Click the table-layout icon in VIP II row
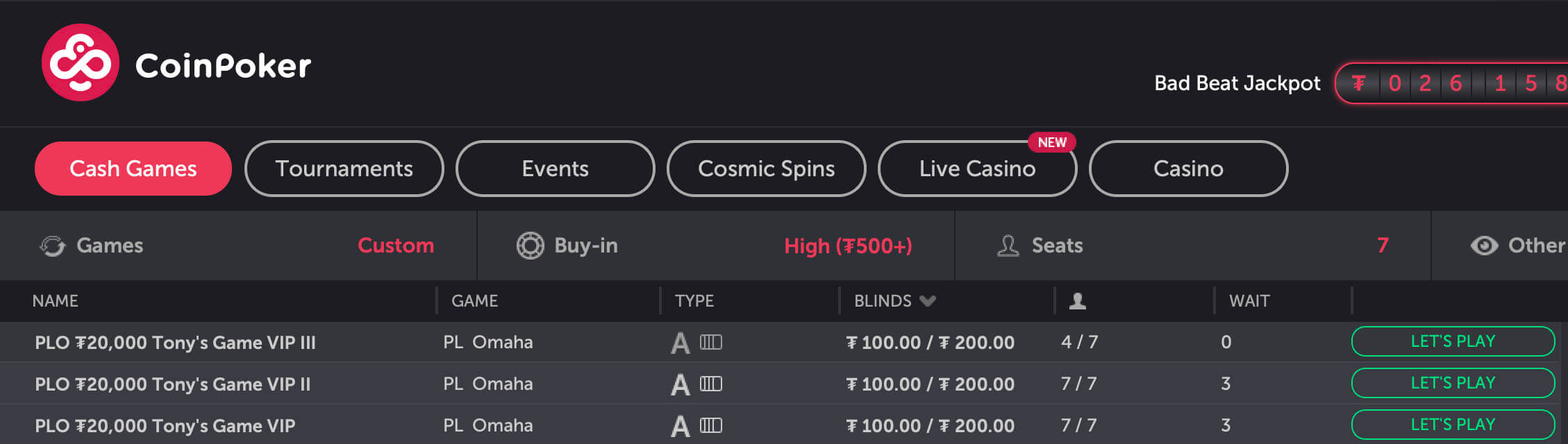 point(711,384)
